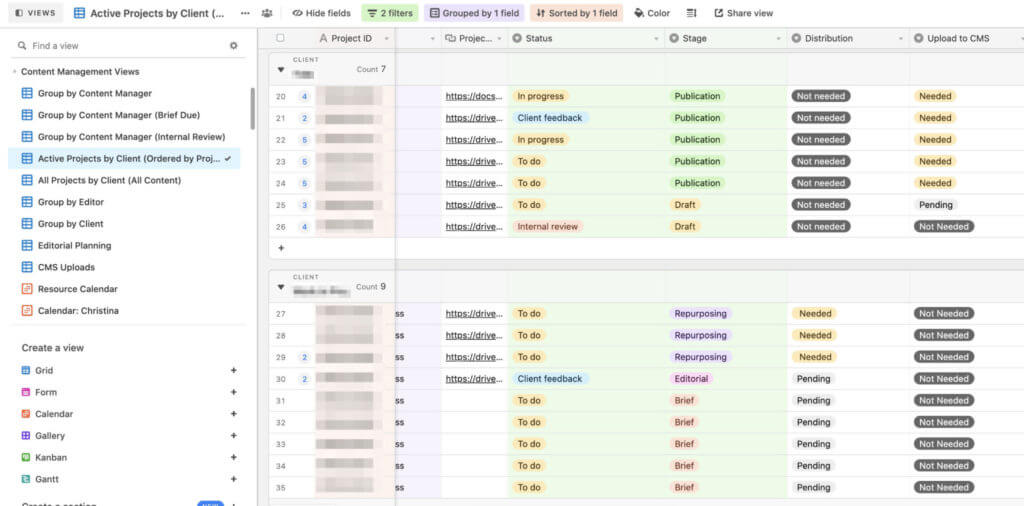The width and height of the screenshot is (1024, 506).
Task: Collapse the first client group (Count 7)
Action: coord(281,69)
